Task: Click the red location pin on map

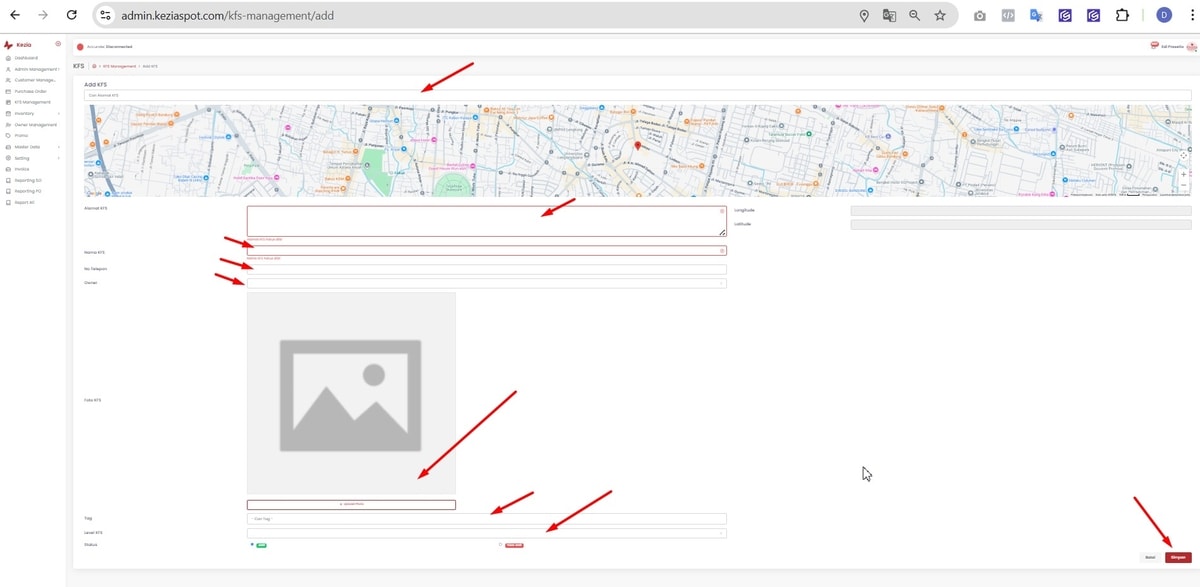Action: [638, 147]
